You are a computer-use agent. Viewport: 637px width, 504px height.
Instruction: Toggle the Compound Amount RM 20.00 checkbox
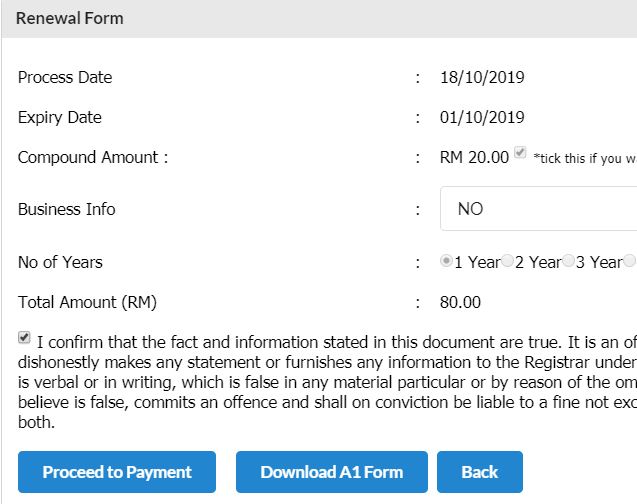(520, 154)
